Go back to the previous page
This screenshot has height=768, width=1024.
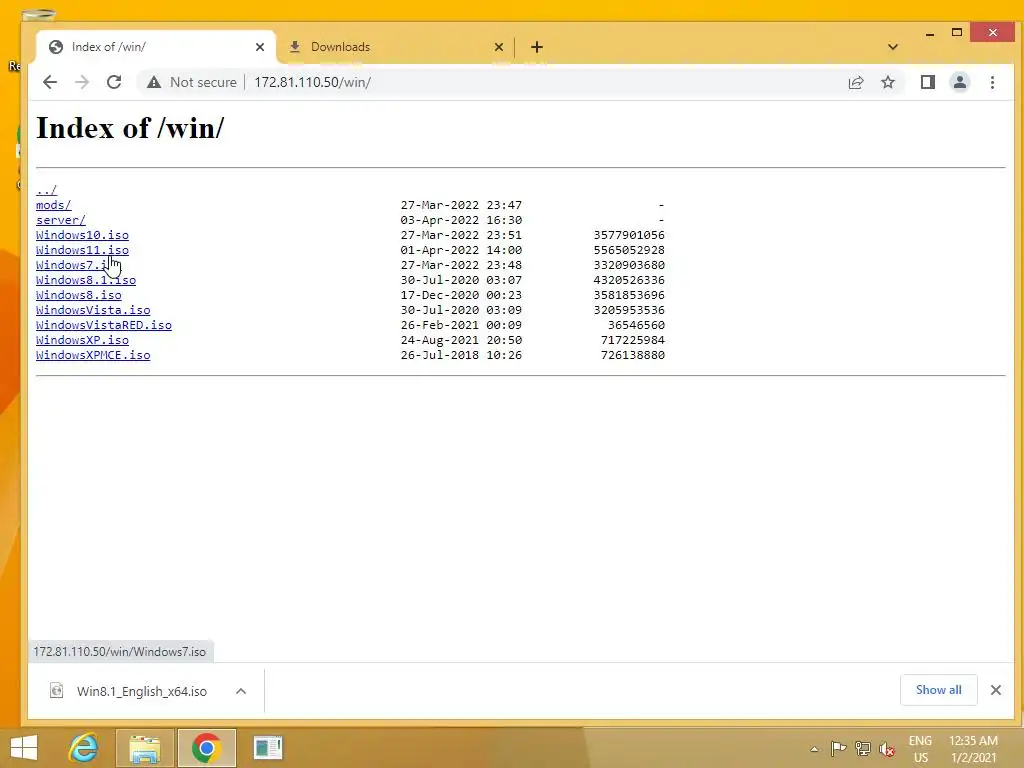point(50,82)
